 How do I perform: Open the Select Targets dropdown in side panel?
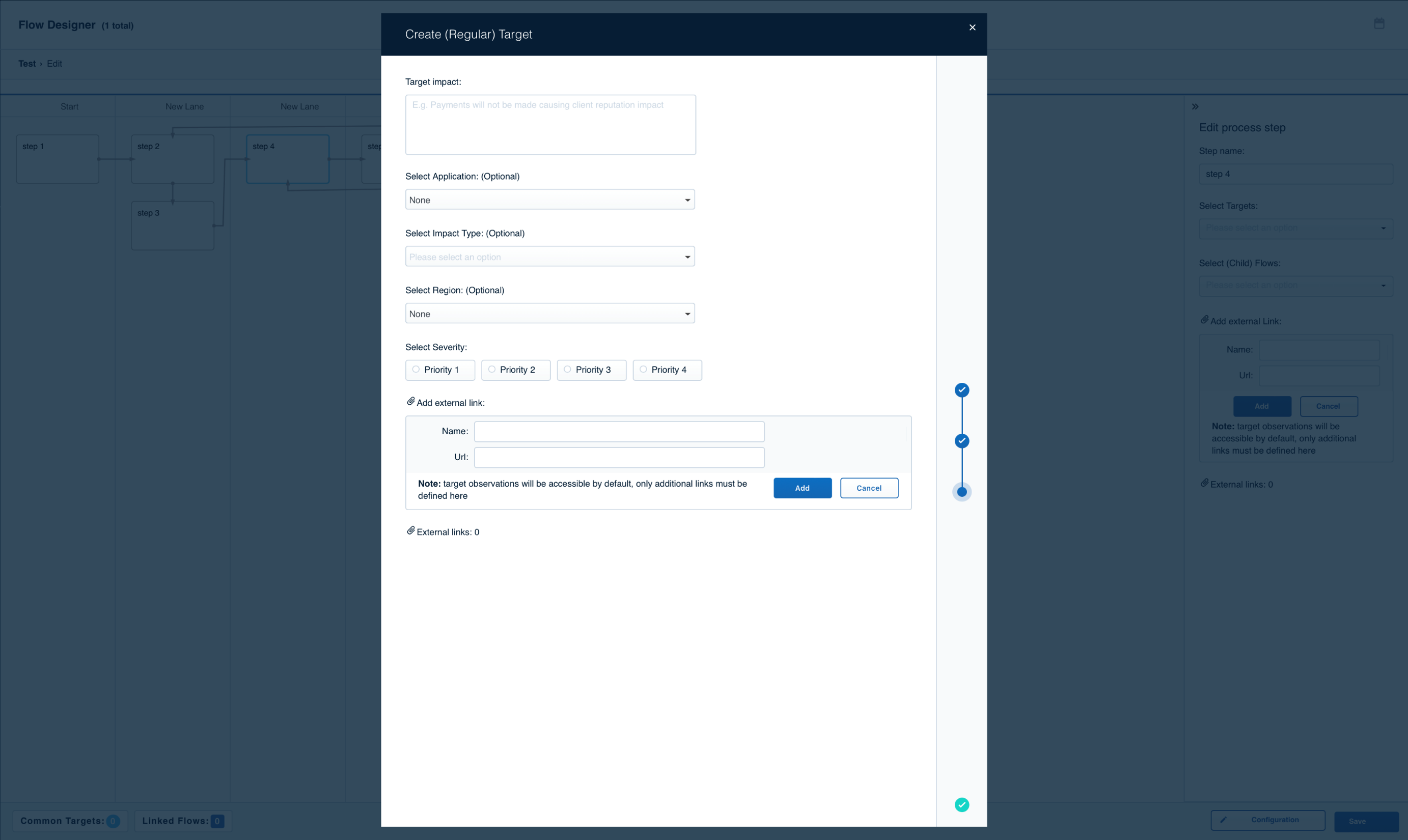point(1295,228)
